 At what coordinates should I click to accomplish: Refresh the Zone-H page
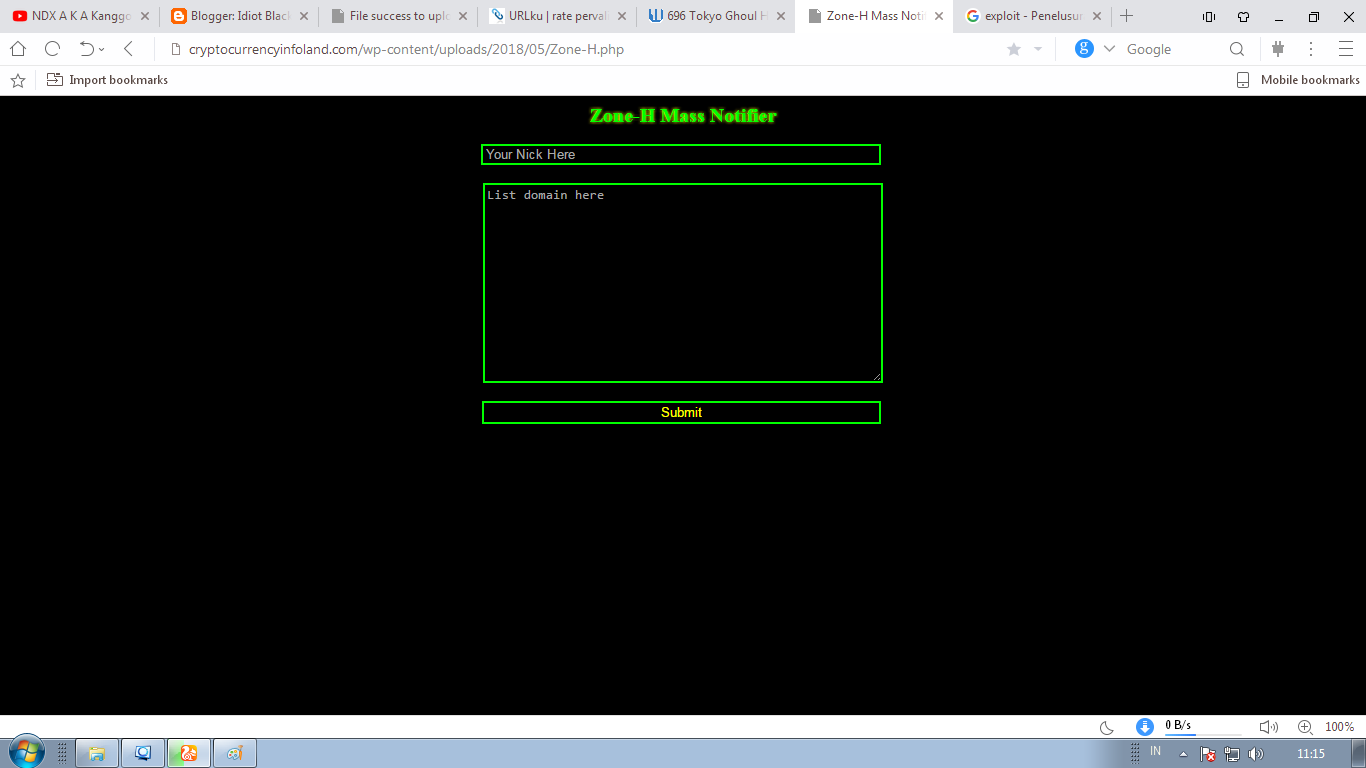(x=51, y=48)
